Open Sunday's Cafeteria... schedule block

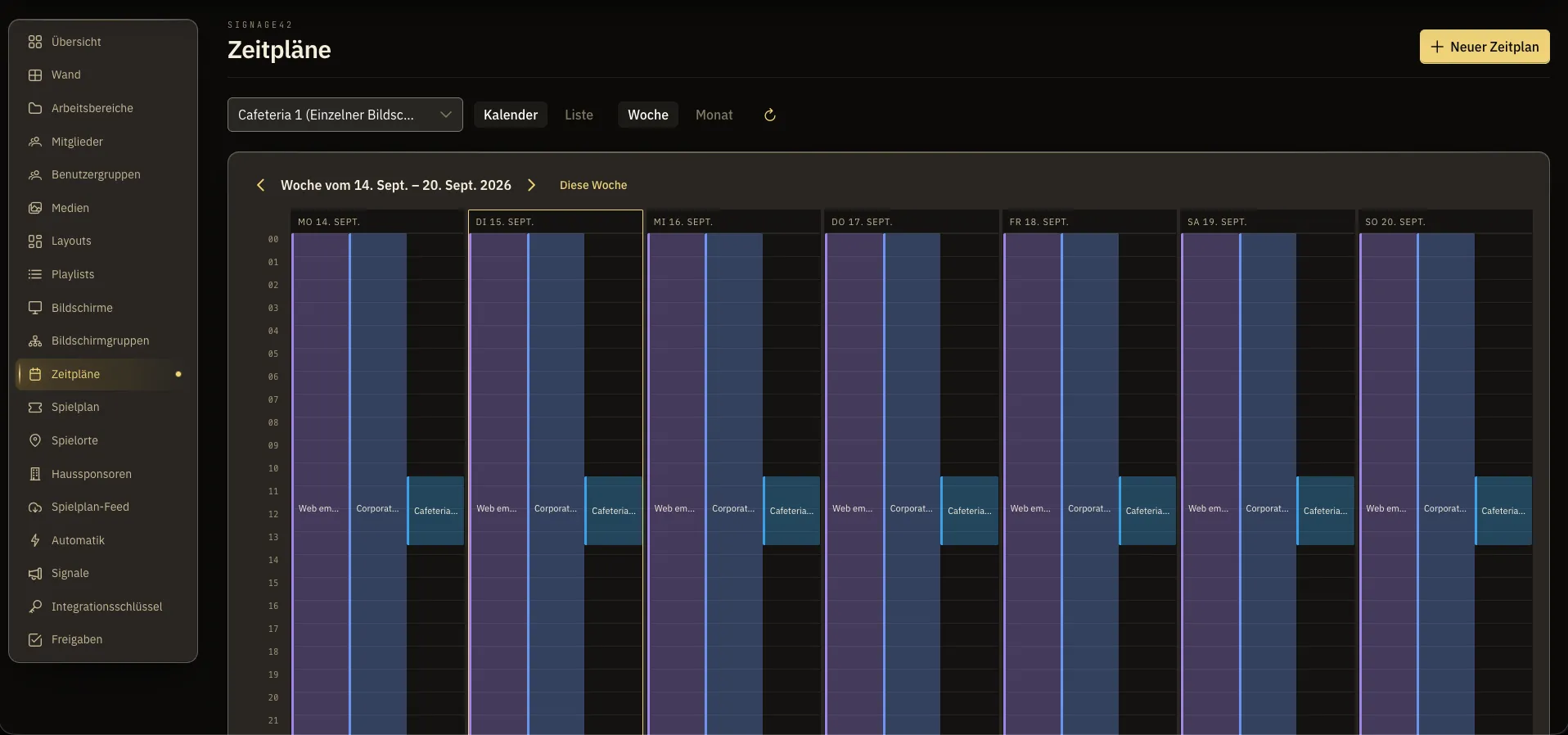coord(1503,511)
